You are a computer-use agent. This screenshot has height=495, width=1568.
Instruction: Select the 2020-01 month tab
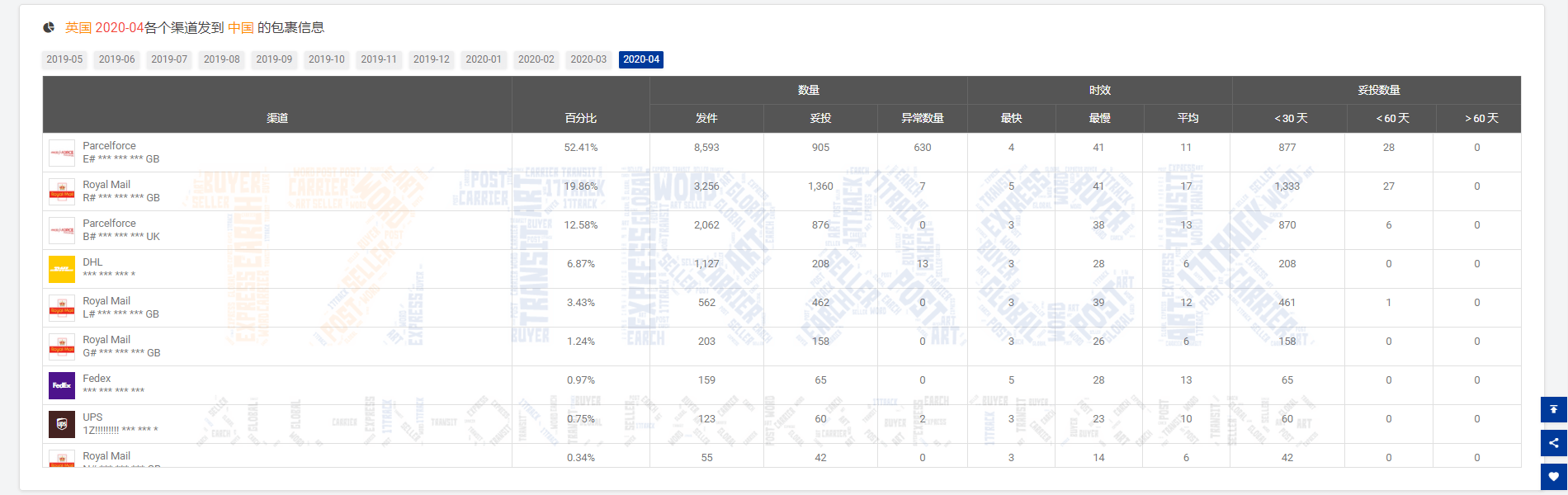[x=484, y=59]
